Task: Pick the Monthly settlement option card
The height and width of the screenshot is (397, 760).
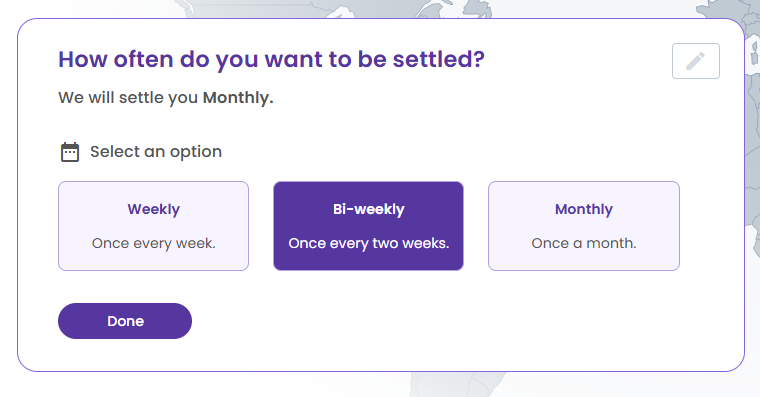Action: point(584,226)
